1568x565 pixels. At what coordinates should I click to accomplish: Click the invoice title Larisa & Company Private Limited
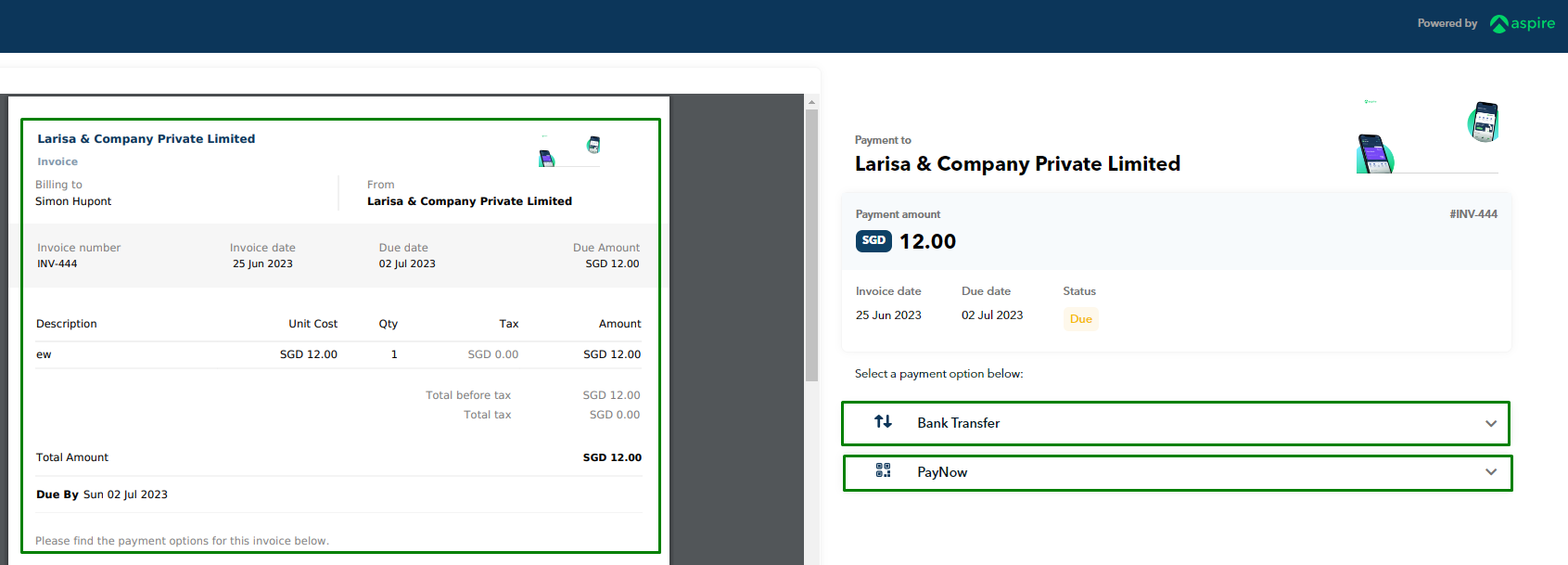[147, 139]
